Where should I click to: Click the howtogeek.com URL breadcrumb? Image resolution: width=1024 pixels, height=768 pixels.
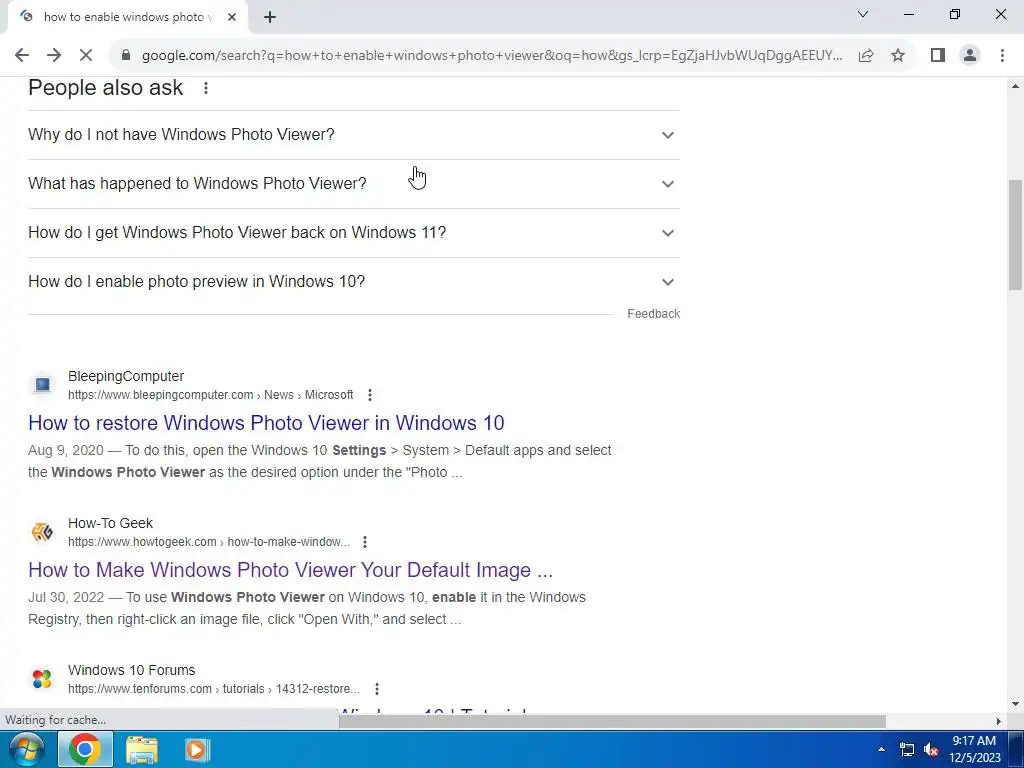pos(208,542)
